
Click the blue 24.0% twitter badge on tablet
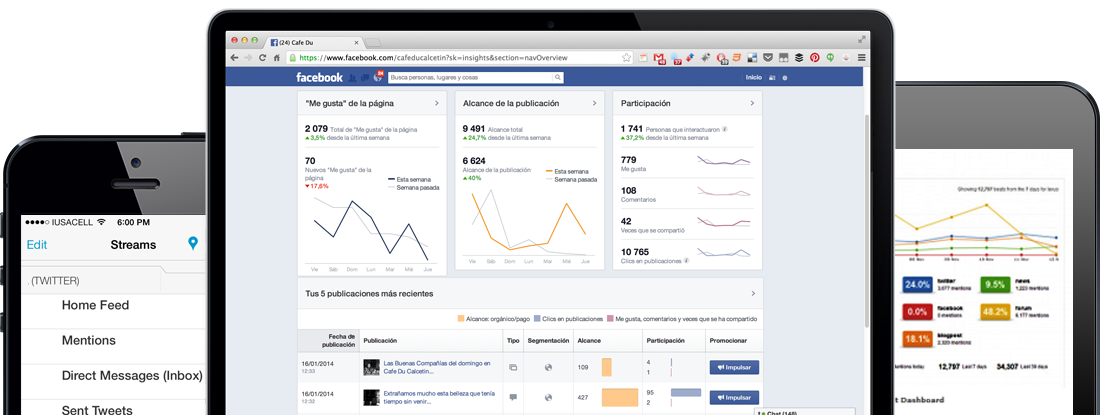tap(918, 285)
